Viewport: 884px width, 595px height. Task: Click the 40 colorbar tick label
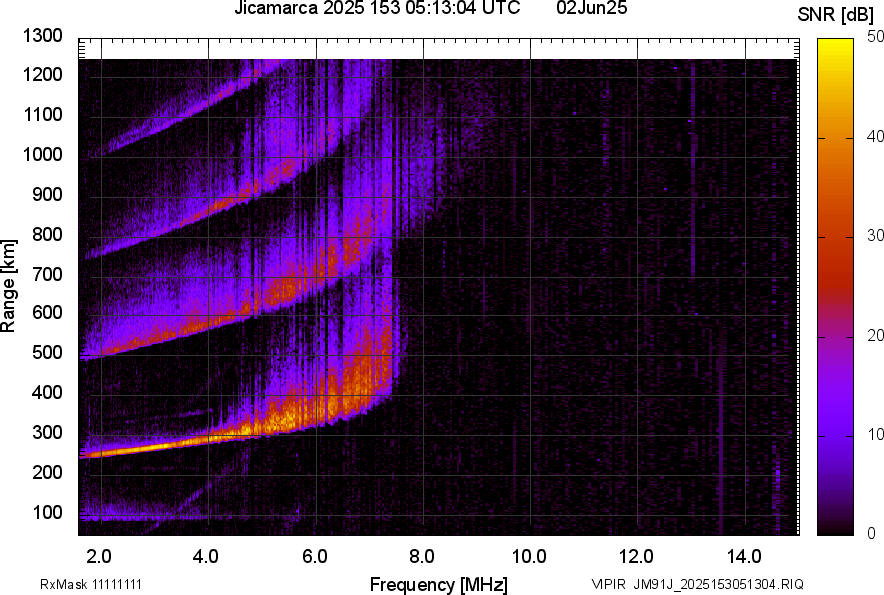pos(875,136)
